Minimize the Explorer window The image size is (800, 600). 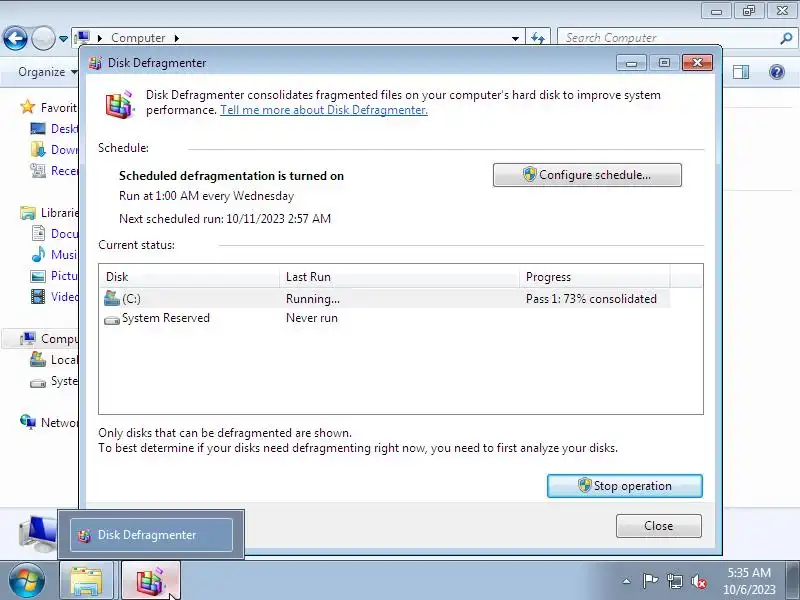[x=716, y=10]
